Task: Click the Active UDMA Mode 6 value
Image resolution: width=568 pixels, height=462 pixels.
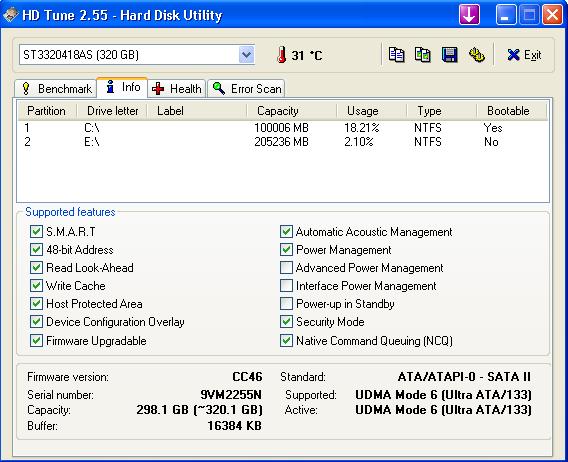Action: coord(443,410)
